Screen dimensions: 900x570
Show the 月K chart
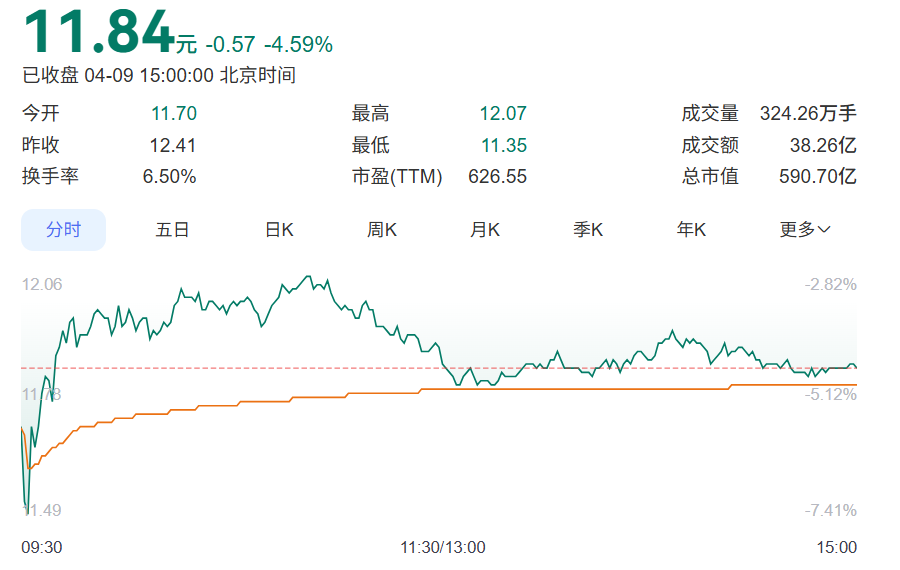tap(485, 230)
